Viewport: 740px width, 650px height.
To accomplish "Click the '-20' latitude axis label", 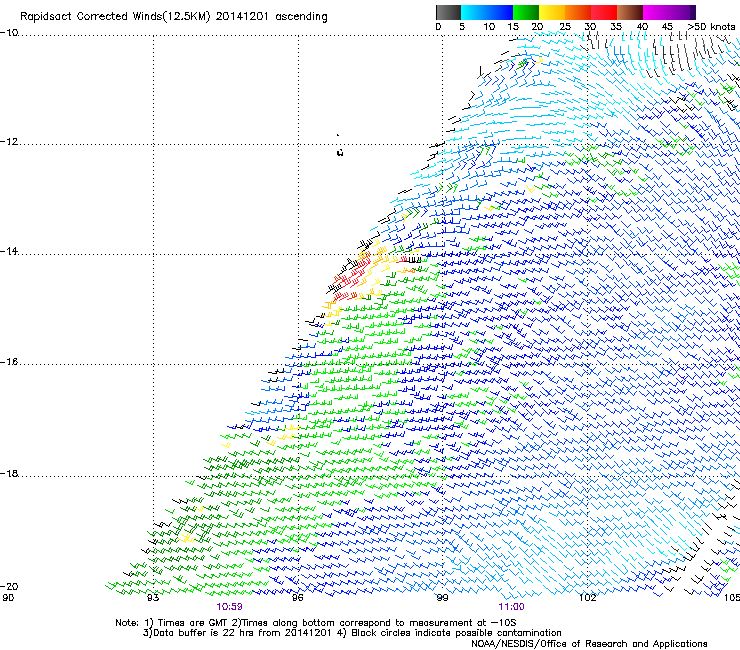I will [9, 586].
